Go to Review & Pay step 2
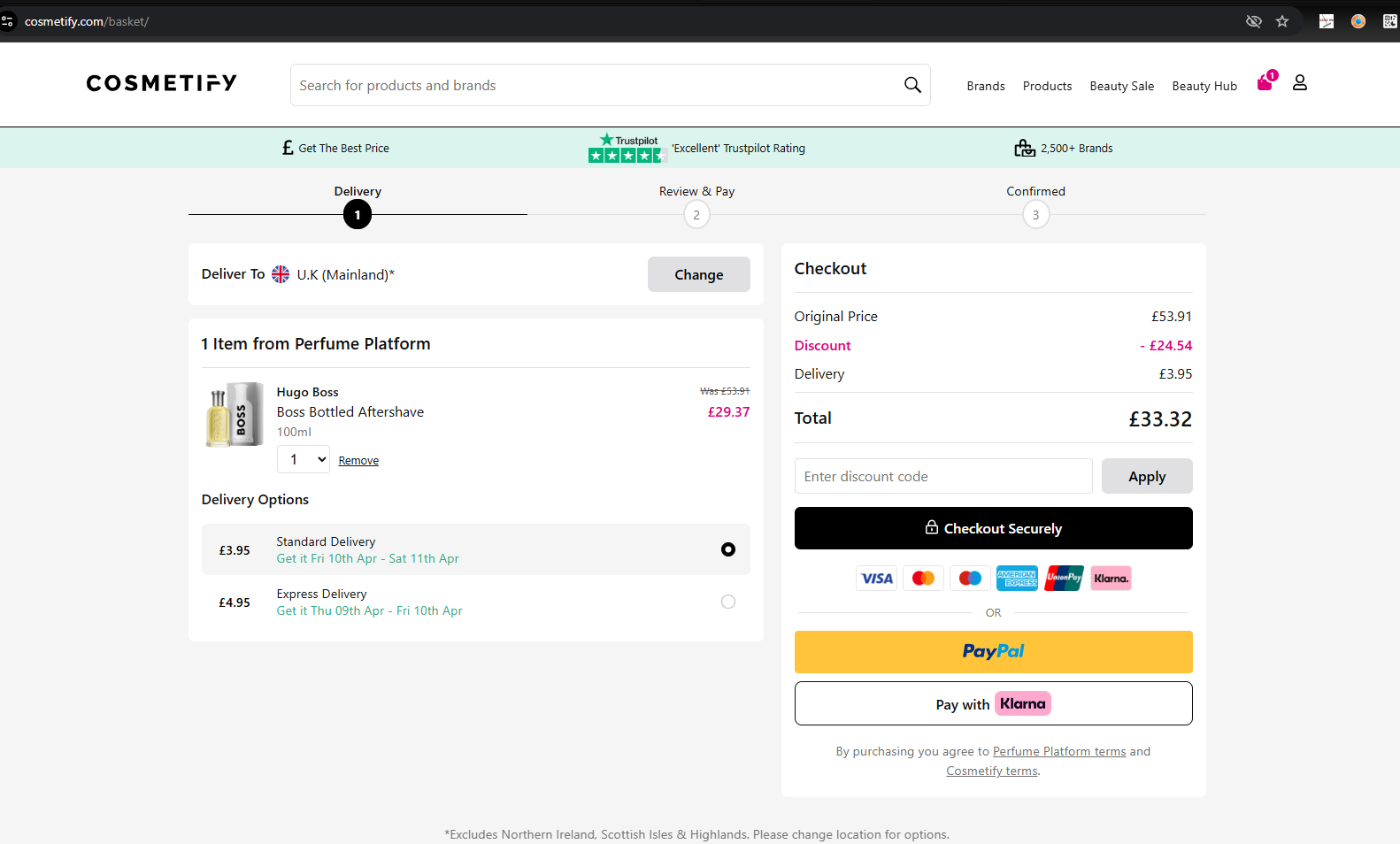This screenshot has width=1400, height=844. point(696,214)
